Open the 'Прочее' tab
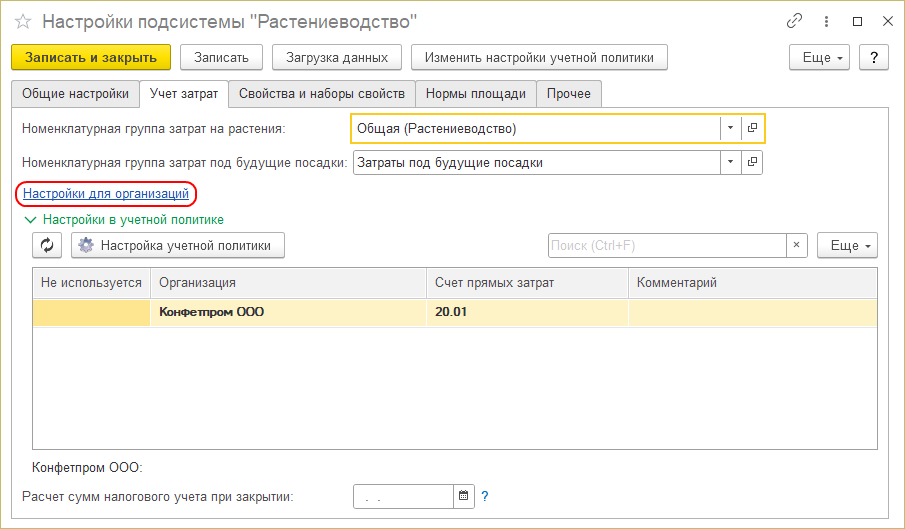The image size is (905, 529). 569,94
